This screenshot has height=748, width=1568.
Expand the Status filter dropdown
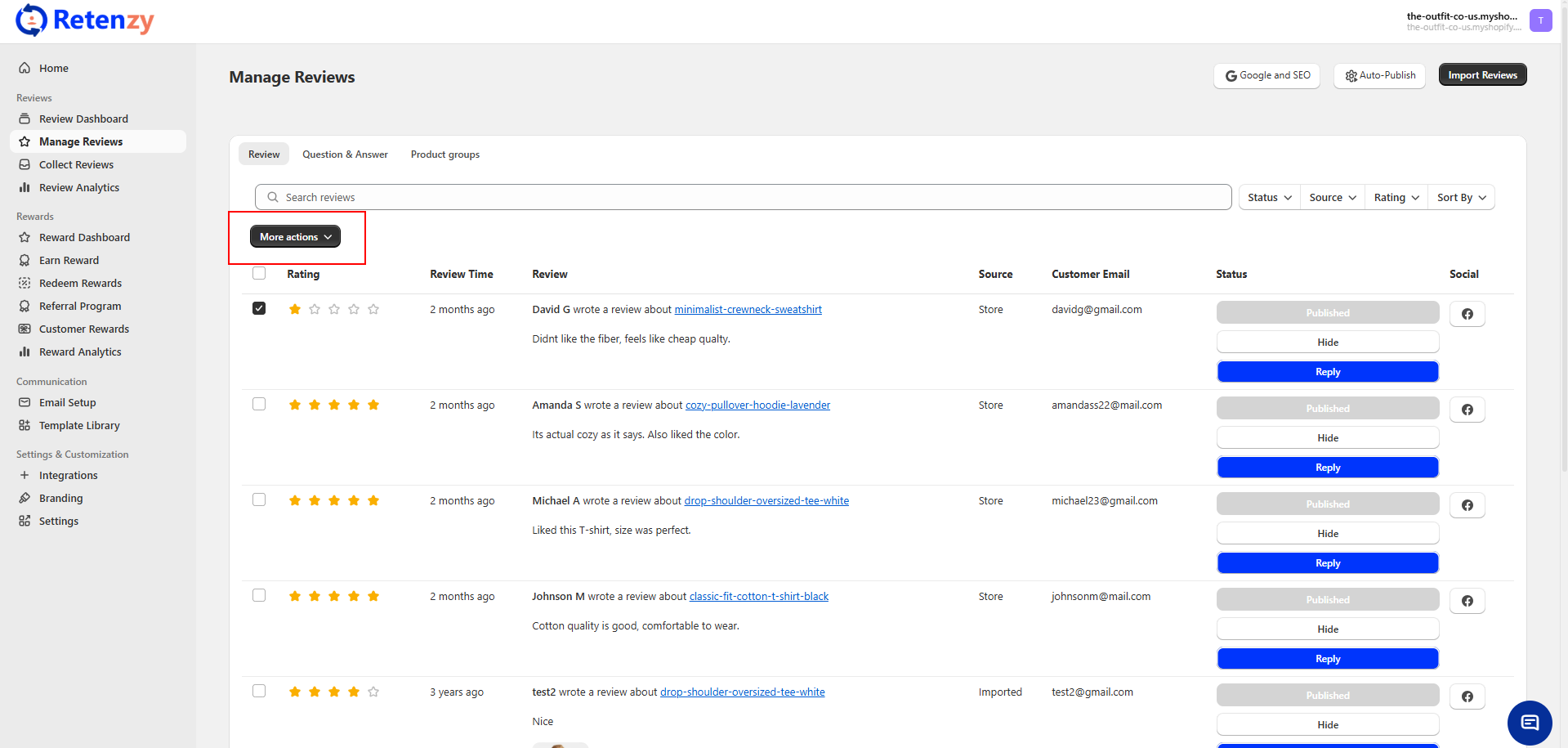1269,197
